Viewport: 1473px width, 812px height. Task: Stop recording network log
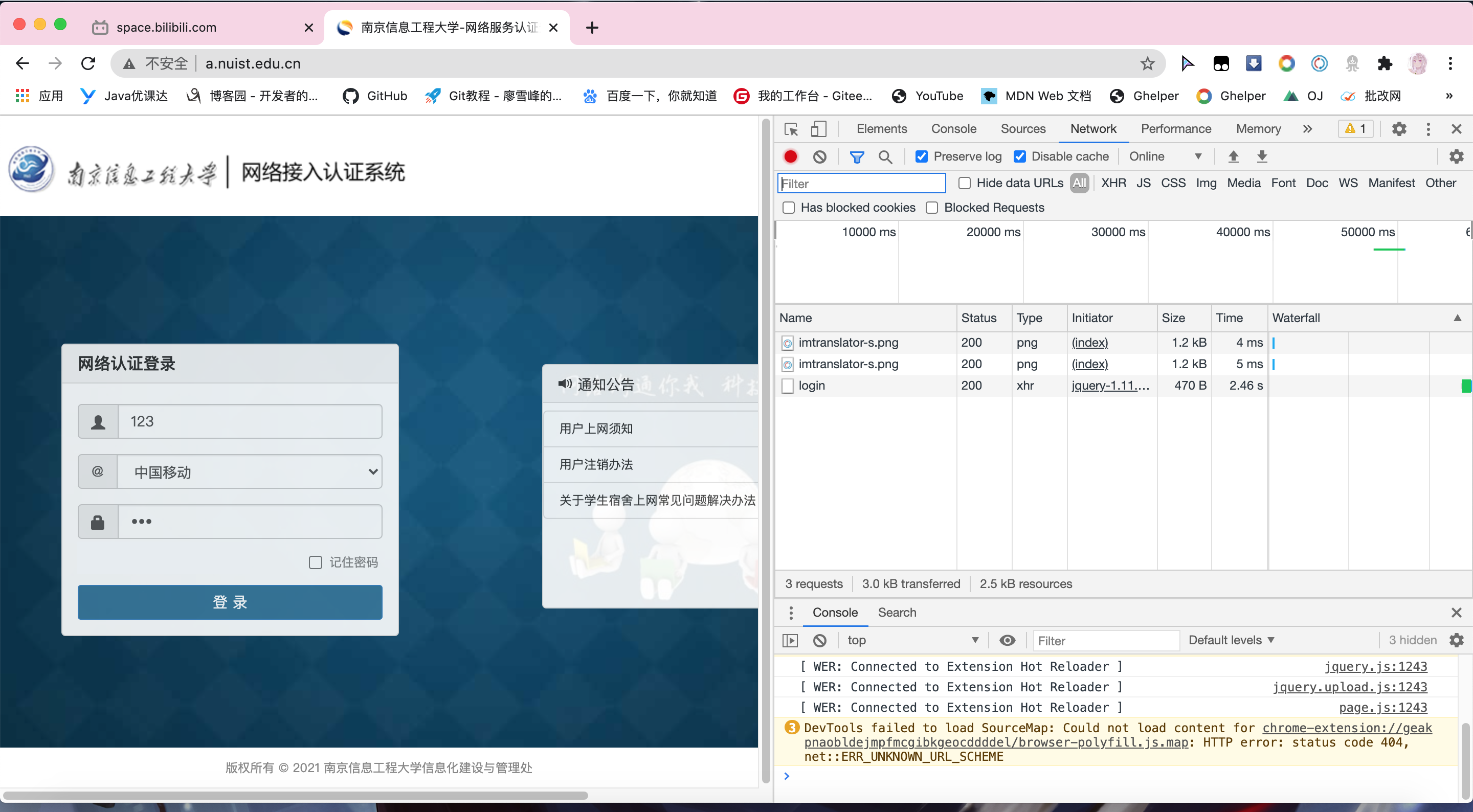point(790,156)
